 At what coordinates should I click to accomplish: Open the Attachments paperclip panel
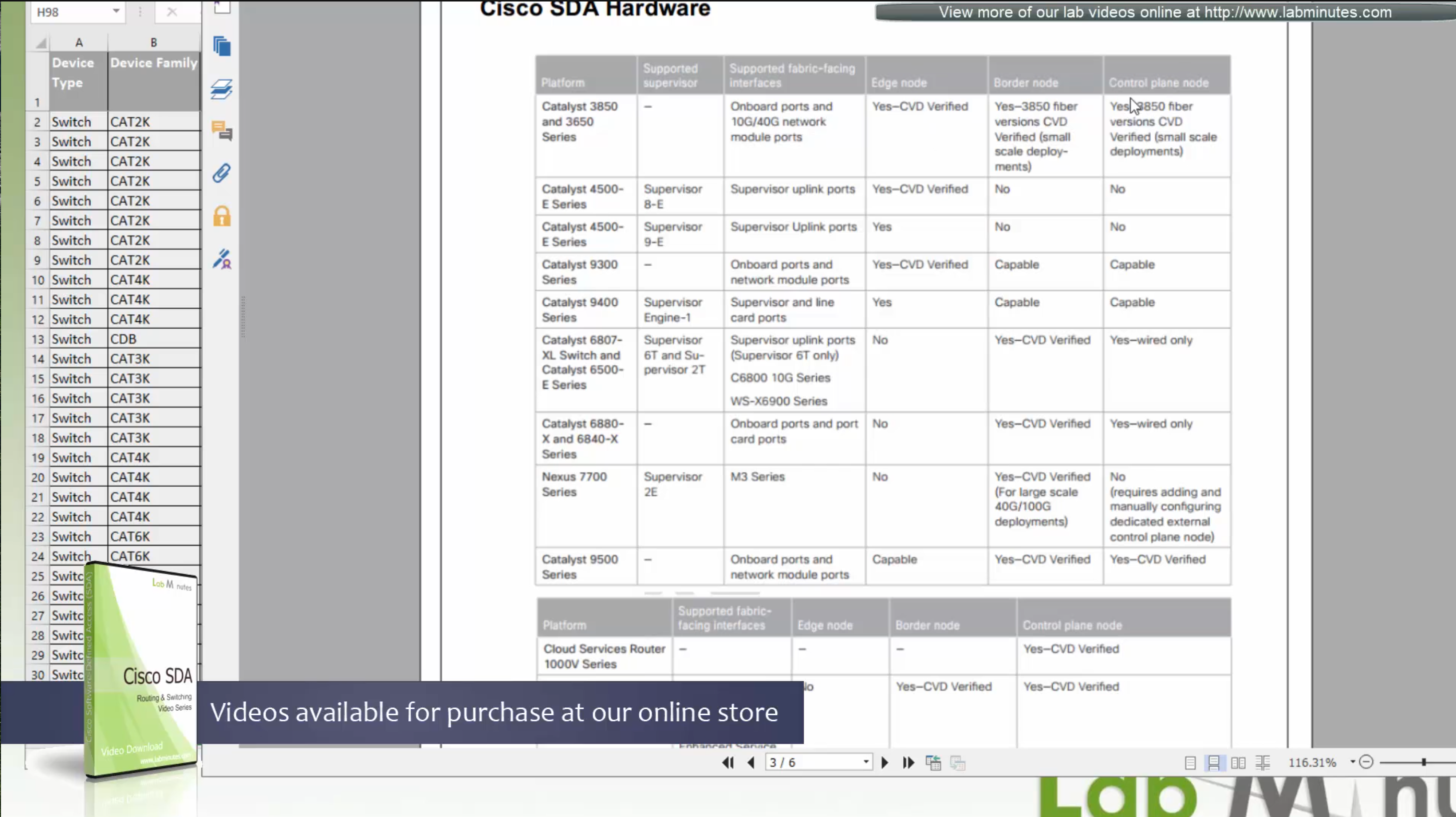pyautogui.click(x=221, y=173)
